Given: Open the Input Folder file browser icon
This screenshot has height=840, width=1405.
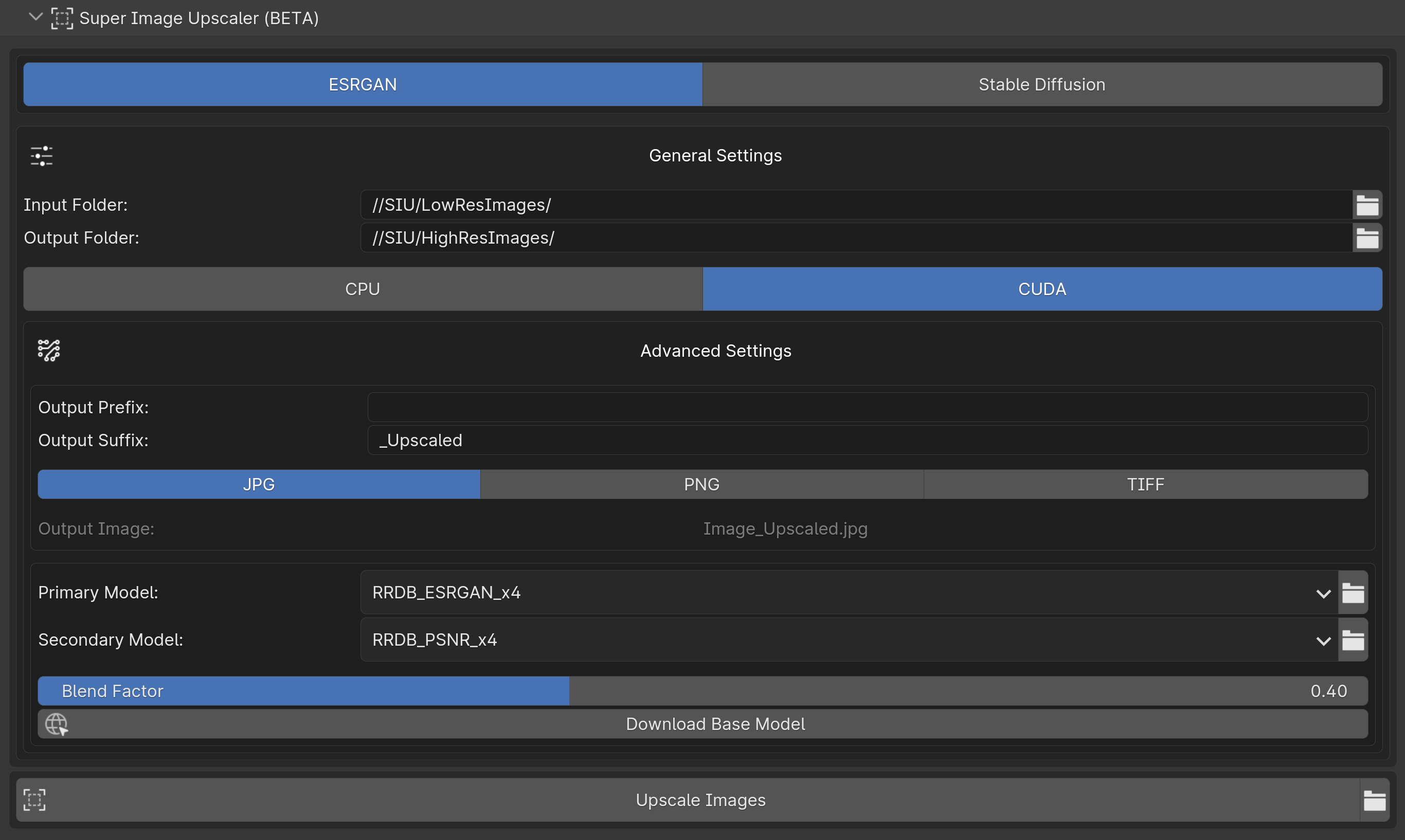Looking at the screenshot, I should coord(1367,204).
